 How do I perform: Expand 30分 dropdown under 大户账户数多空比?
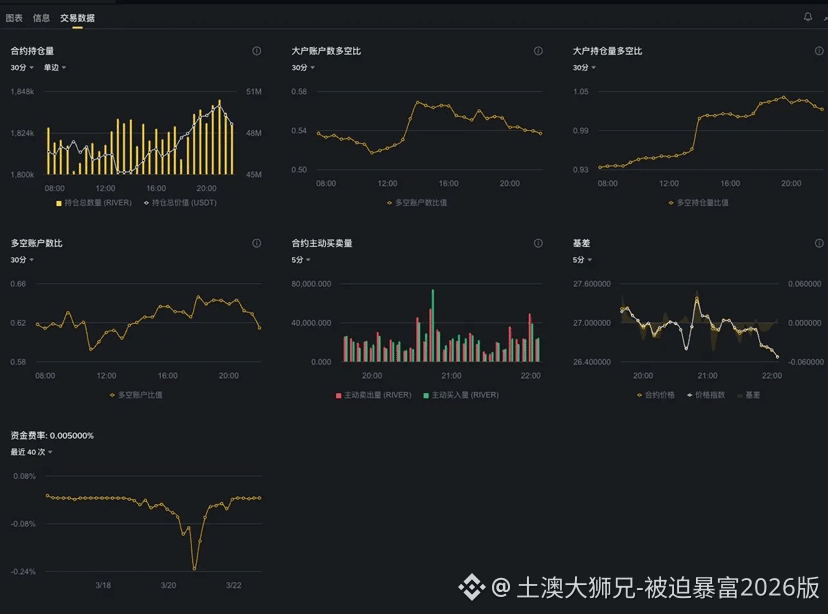[x=303, y=68]
